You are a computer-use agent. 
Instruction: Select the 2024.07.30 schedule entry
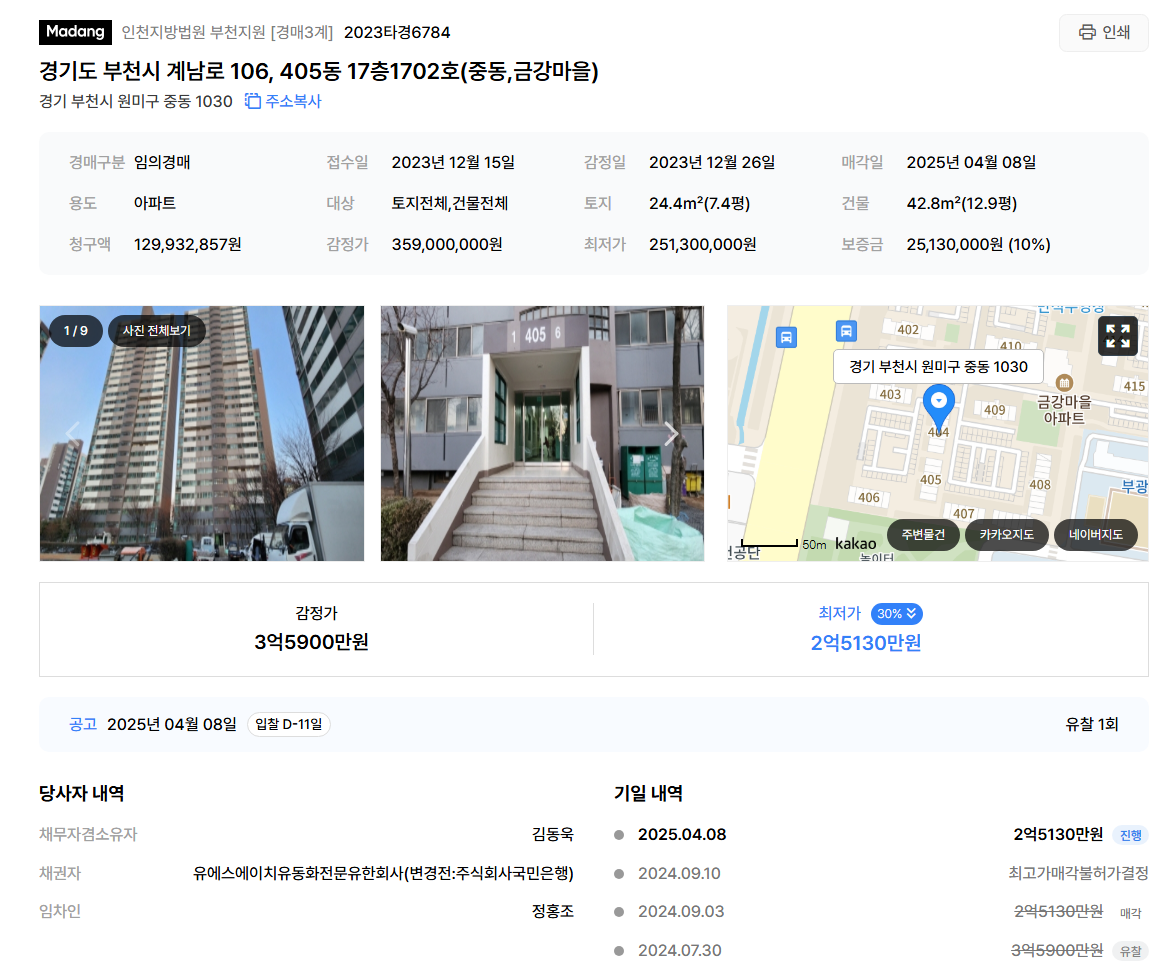coord(881,950)
